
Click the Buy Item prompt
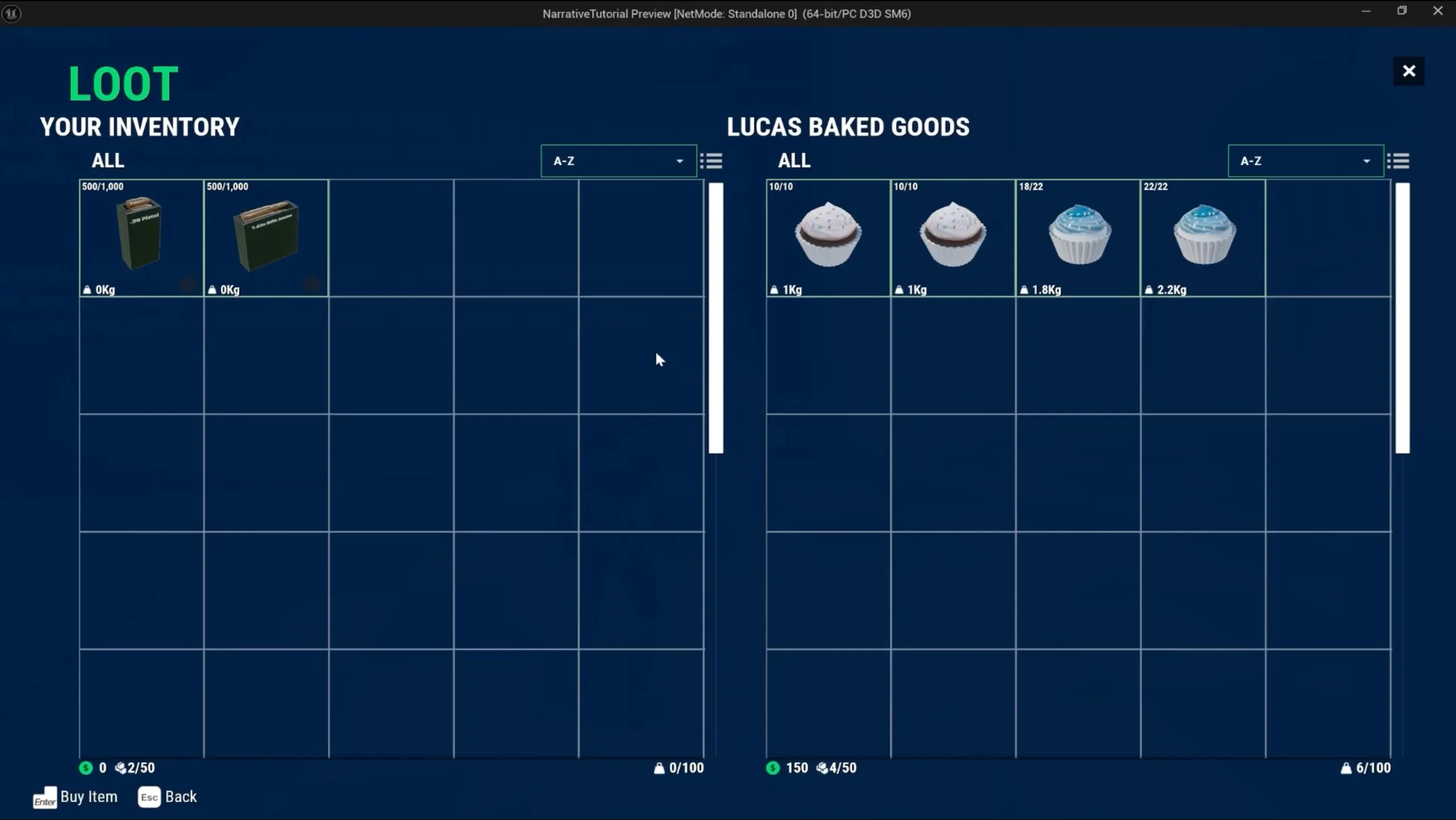pos(76,797)
